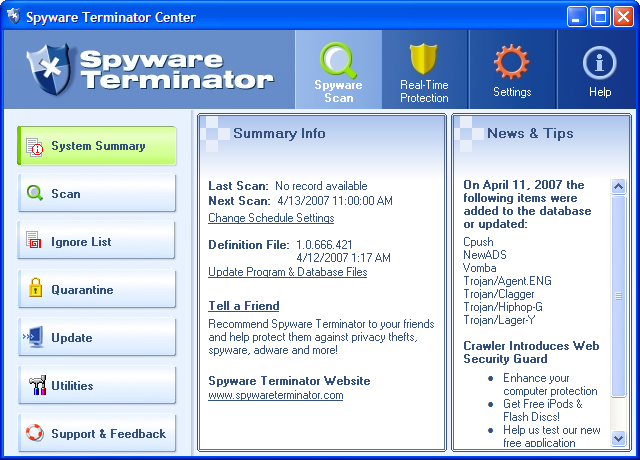The width and height of the screenshot is (640, 460).
Task: Maximize the Spyware Terminator Center window
Action: click(600, 17)
